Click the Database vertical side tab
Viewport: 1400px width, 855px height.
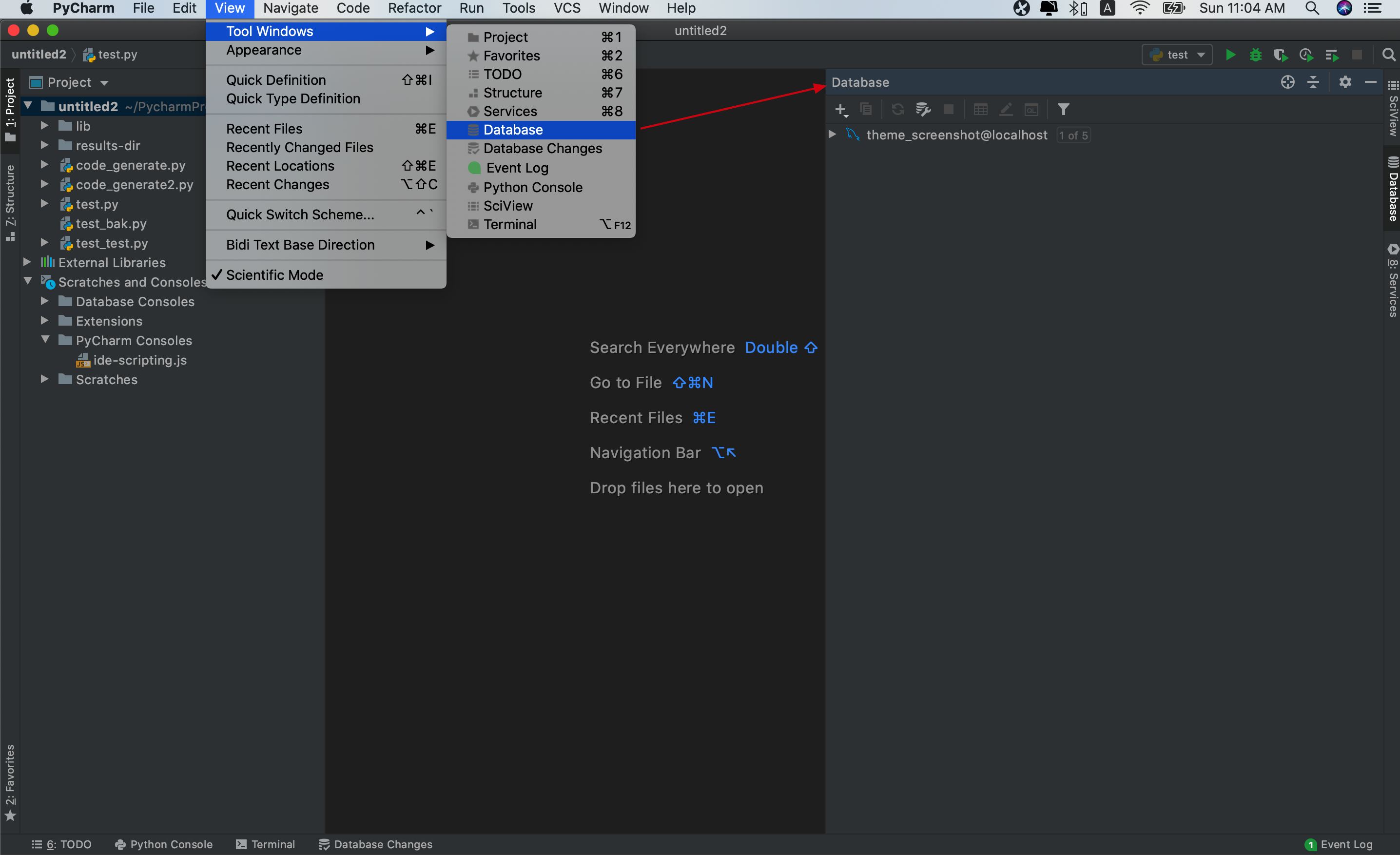[x=1393, y=189]
